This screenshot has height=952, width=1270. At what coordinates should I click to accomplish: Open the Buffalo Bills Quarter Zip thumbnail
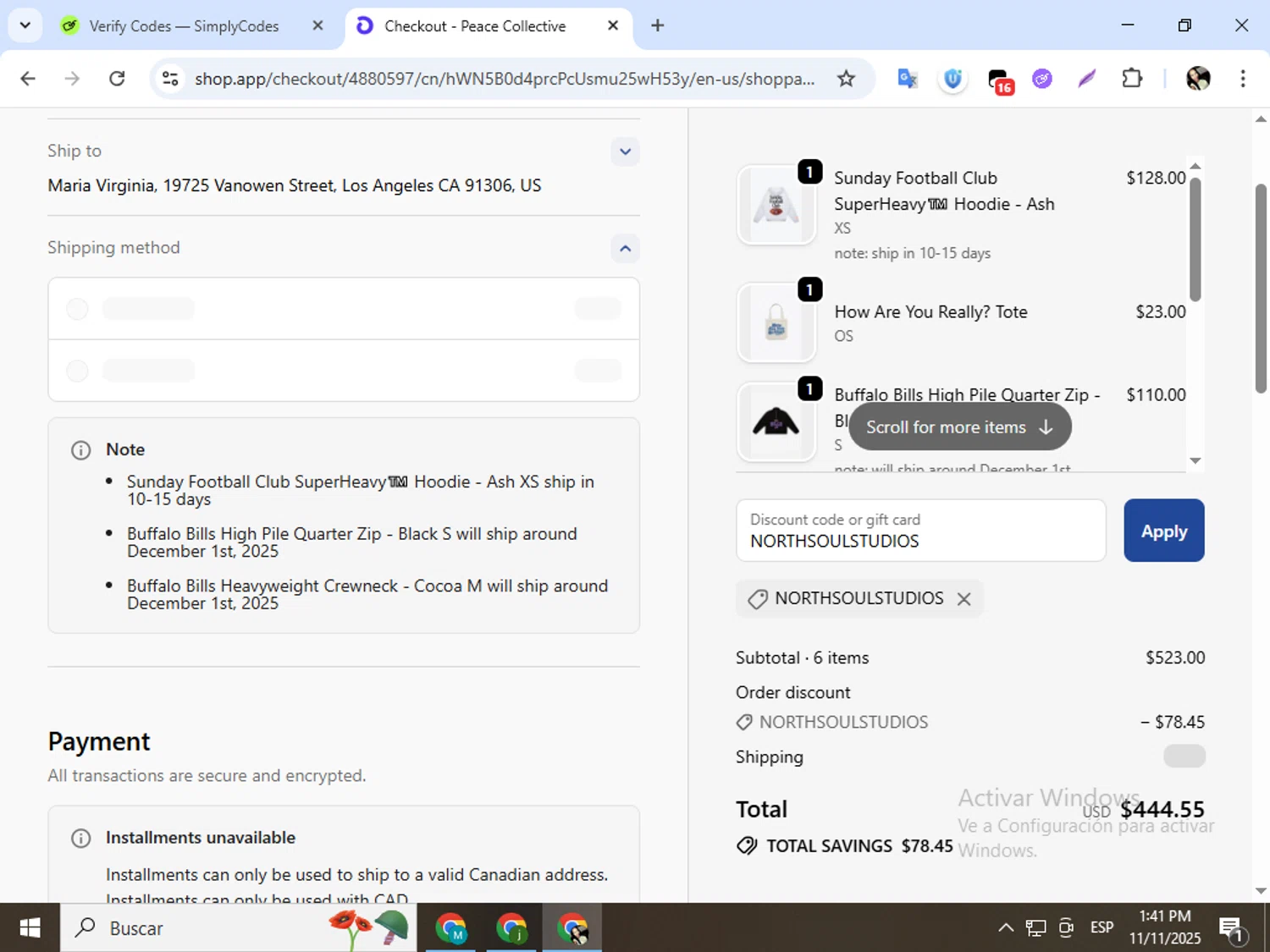(776, 421)
